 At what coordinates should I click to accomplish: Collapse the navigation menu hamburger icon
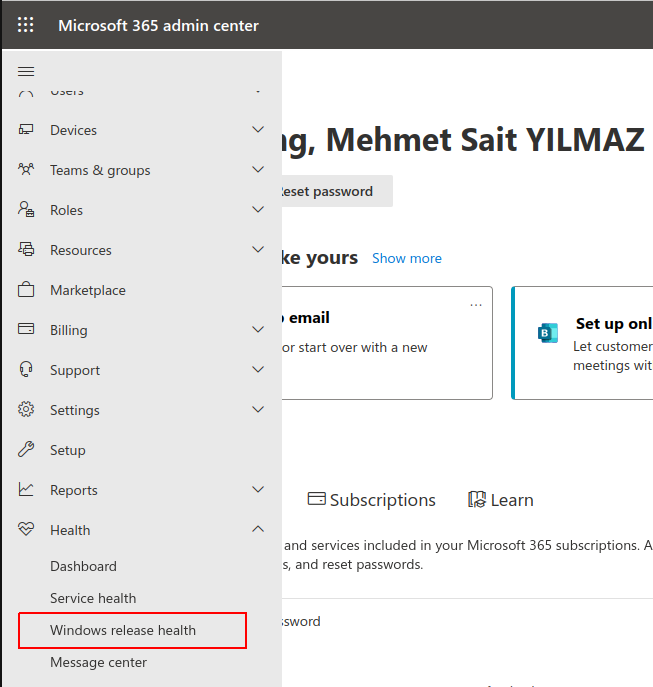point(26,71)
